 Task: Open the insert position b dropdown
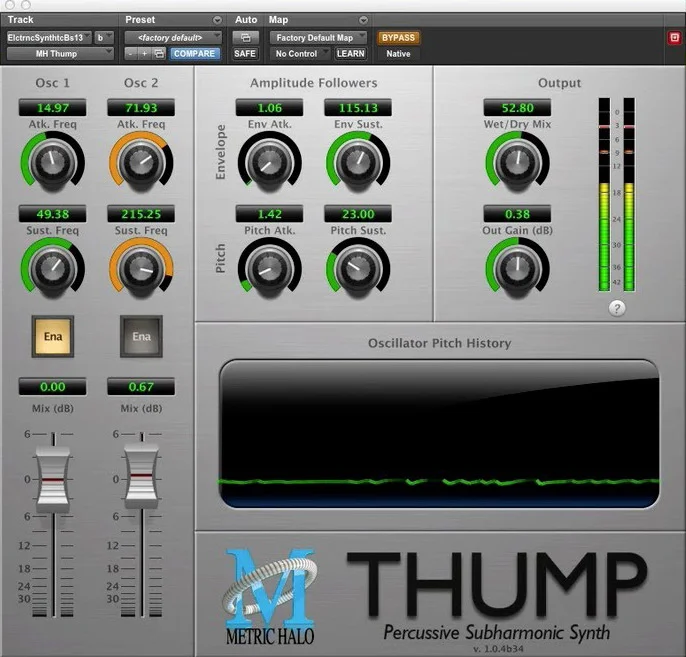(104, 38)
